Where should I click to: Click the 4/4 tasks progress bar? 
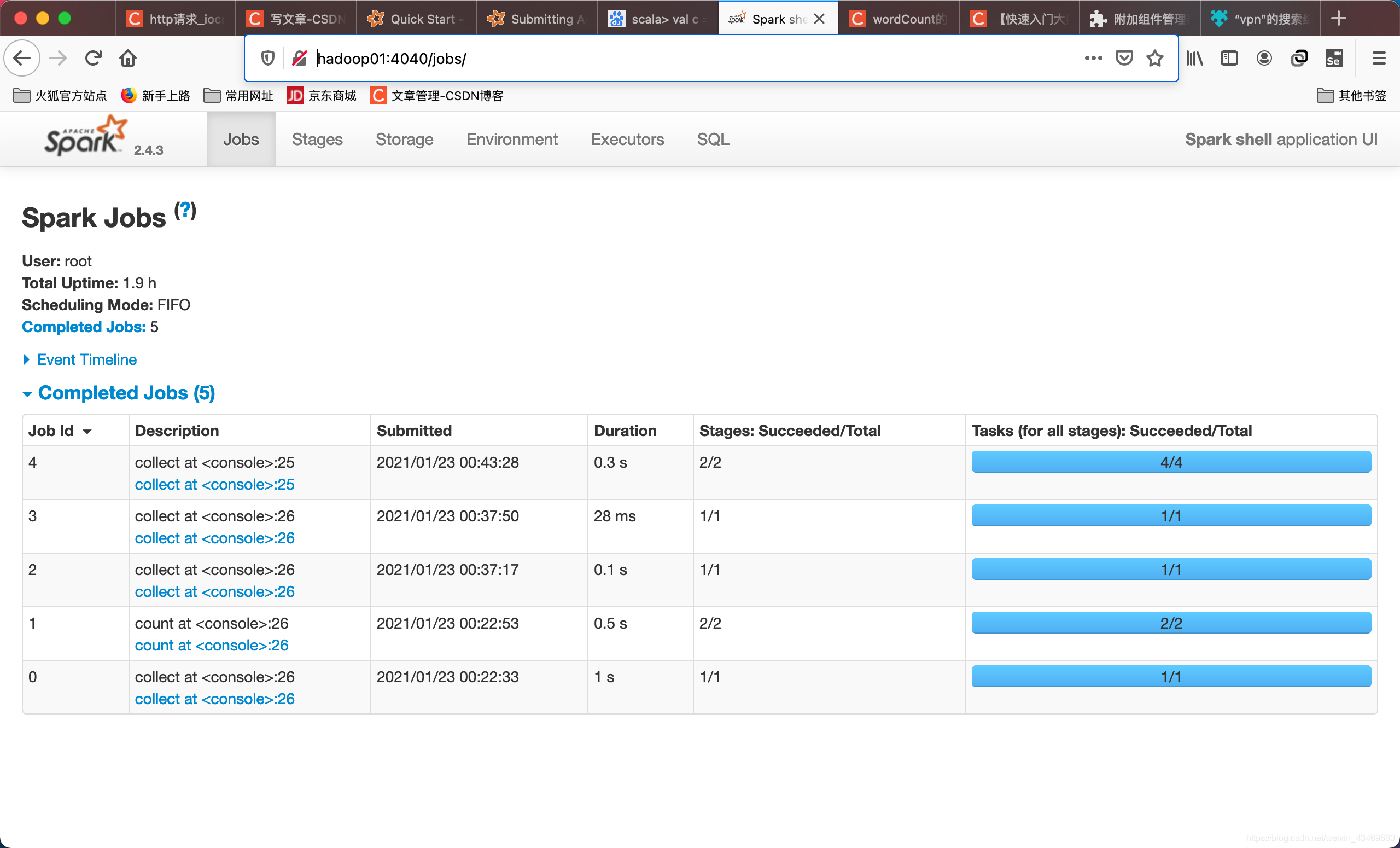coord(1171,462)
